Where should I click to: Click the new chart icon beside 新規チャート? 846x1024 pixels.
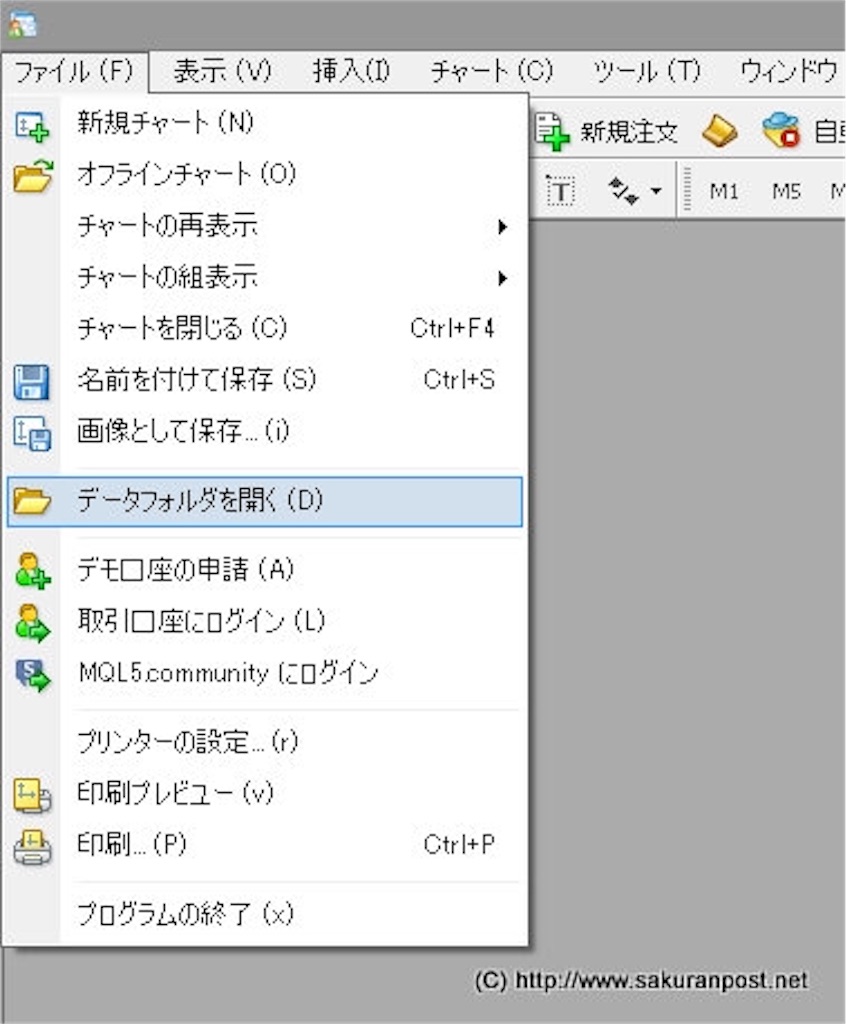[x=30, y=122]
